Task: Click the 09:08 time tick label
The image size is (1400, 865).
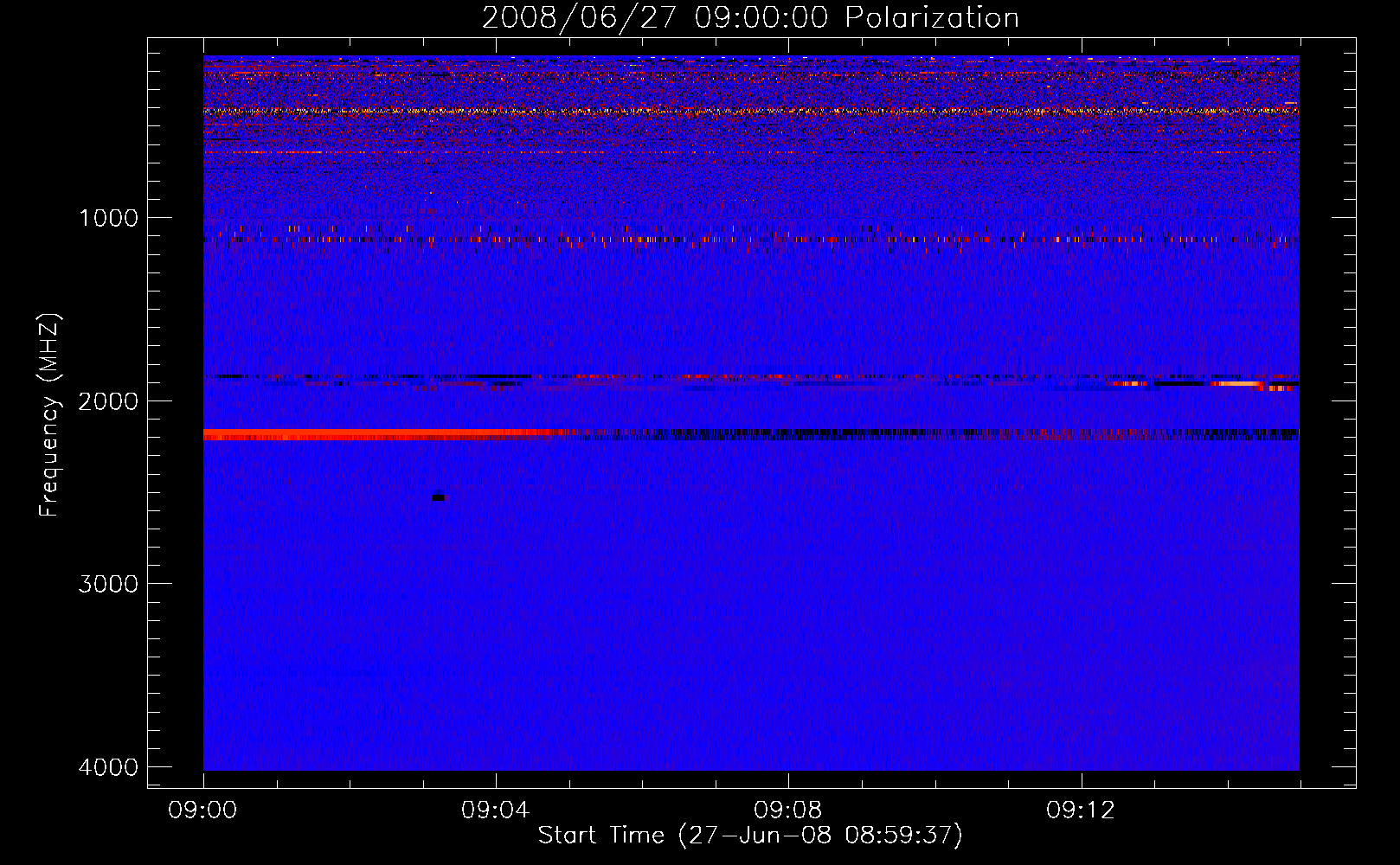Action: [787, 811]
